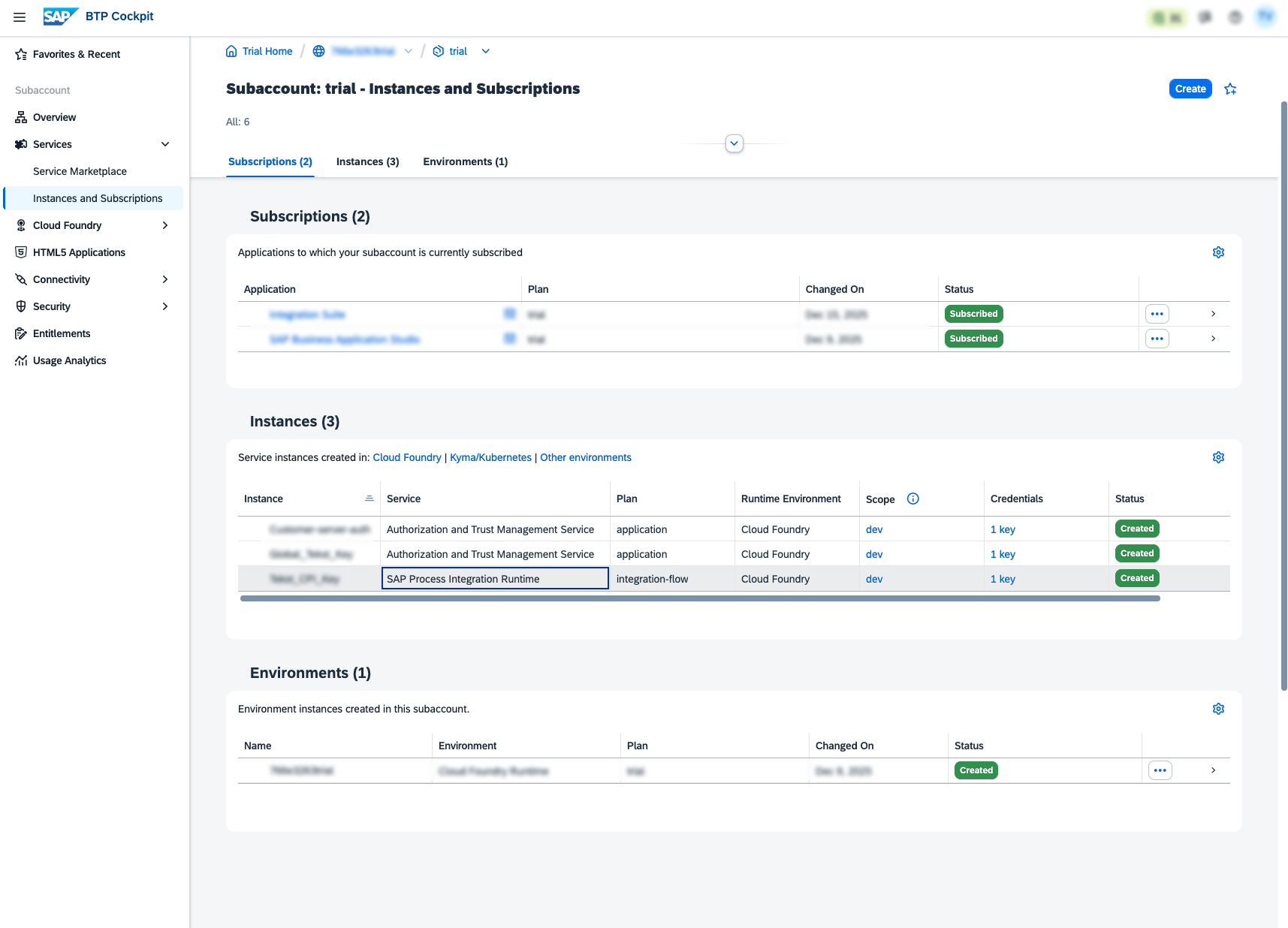Click the Cloud Foundry instances link
The height and width of the screenshot is (928, 1288).
(x=407, y=457)
